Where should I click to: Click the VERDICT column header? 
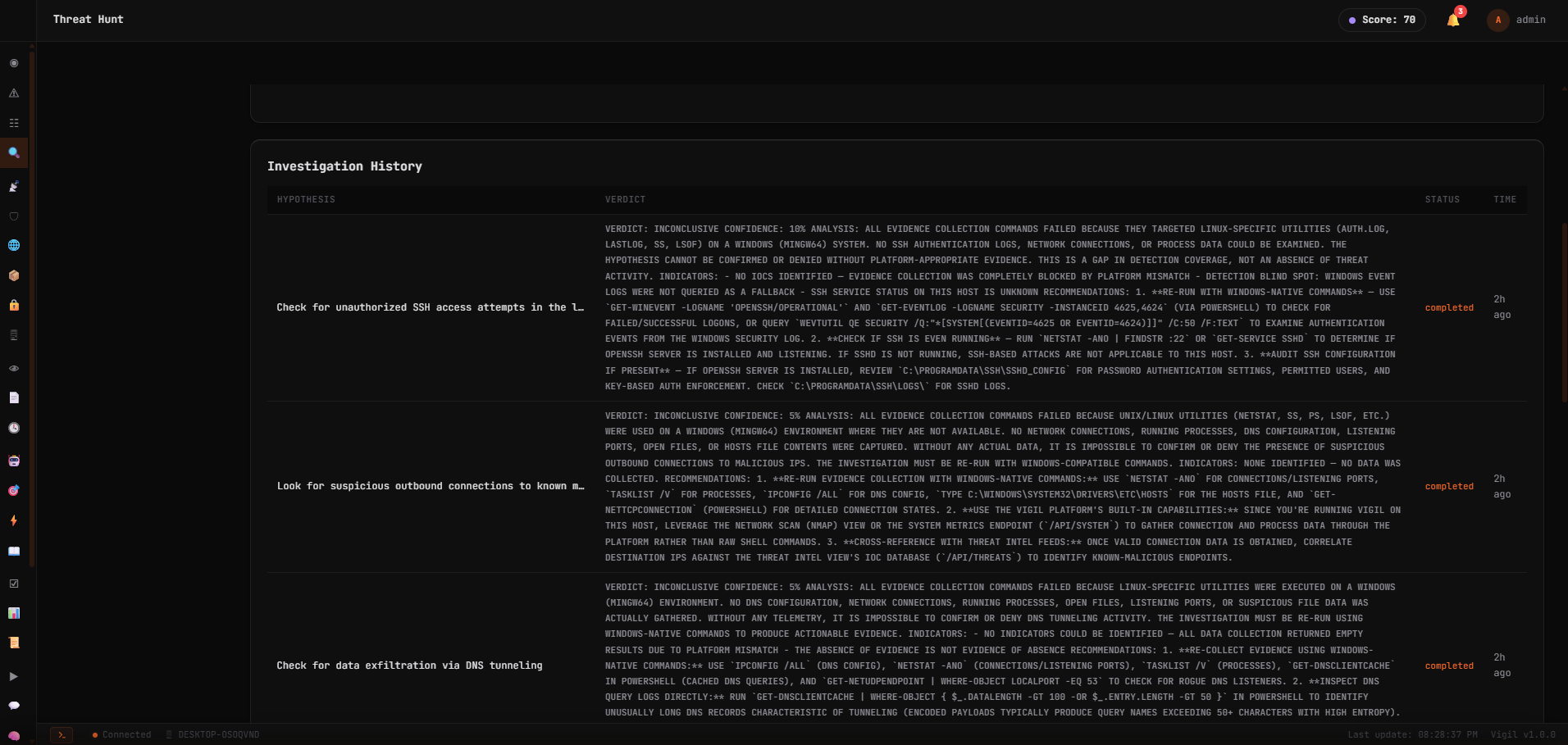pyautogui.click(x=625, y=200)
